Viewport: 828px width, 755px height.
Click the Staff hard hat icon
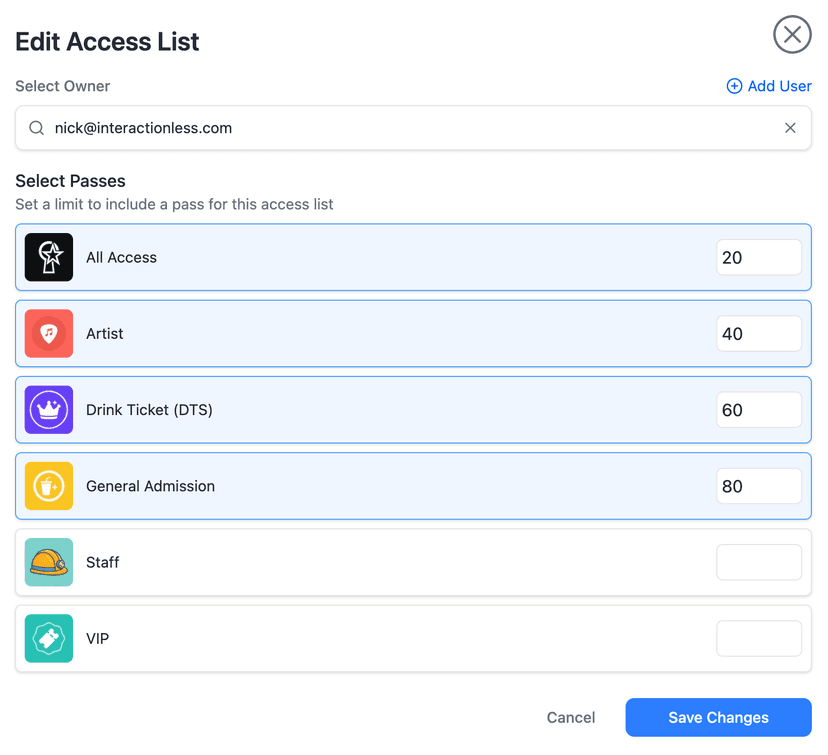(48, 562)
